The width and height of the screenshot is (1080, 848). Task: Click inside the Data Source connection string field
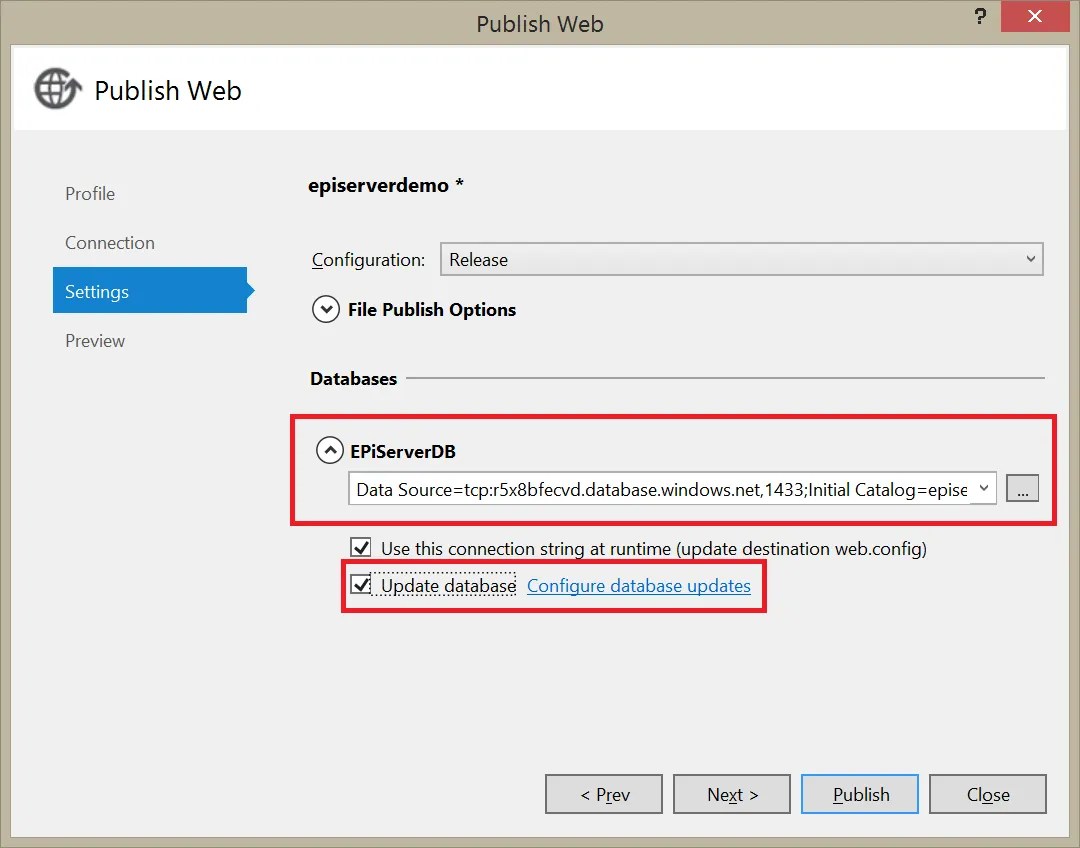pyautogui.click(x=660, y=488)
